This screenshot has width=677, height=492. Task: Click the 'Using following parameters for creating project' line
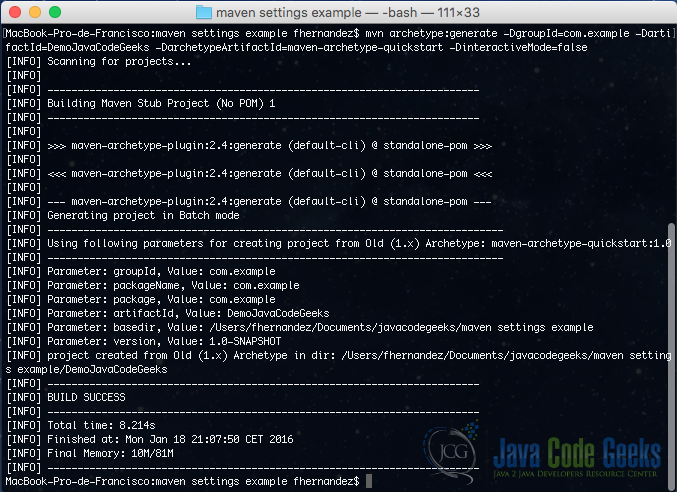(339, 243)
